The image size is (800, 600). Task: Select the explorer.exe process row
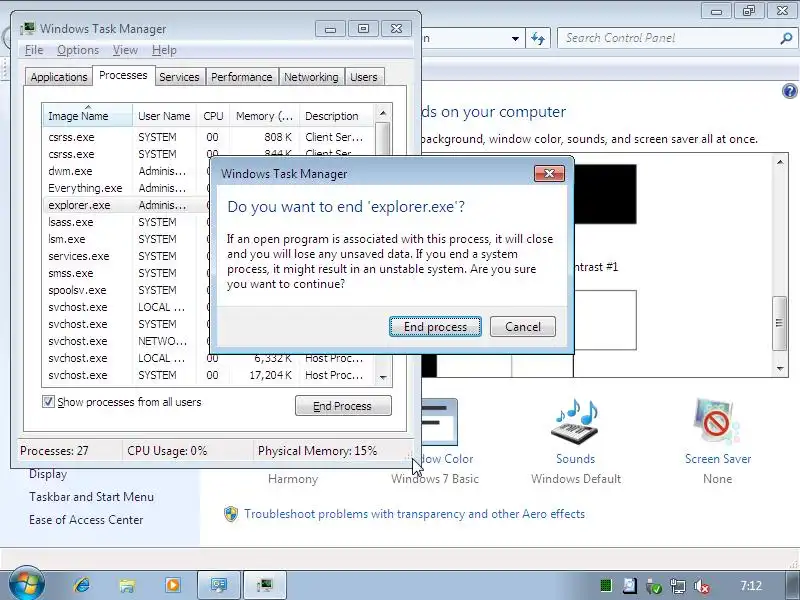coord(127,205)
